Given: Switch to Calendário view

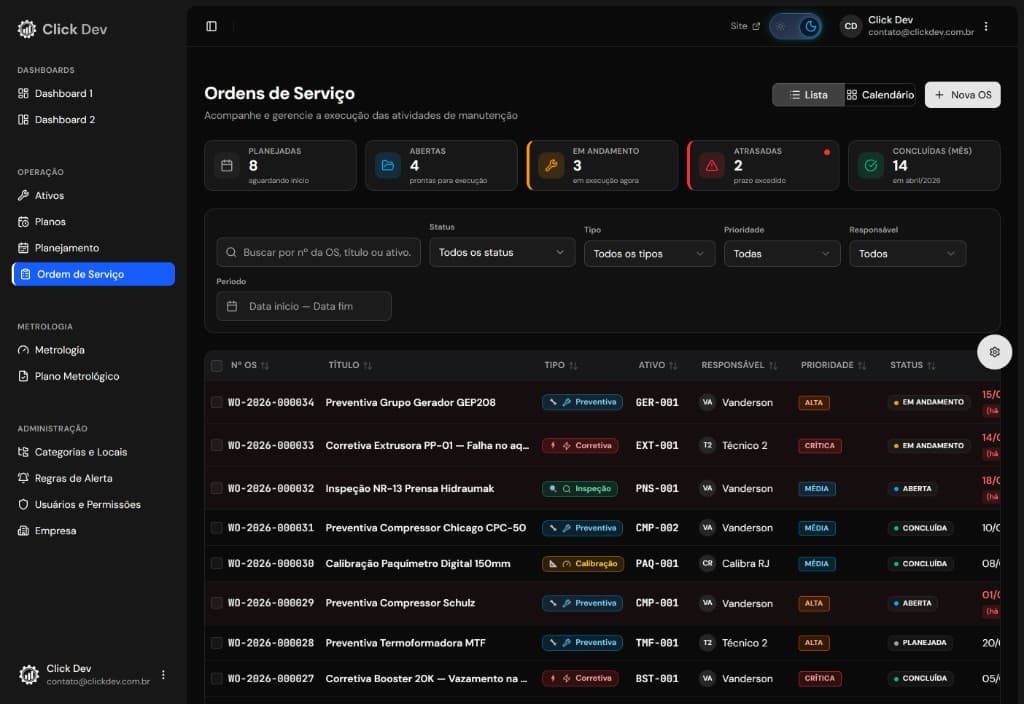Looking at the screenshot, I should click(x=880, y=95).
